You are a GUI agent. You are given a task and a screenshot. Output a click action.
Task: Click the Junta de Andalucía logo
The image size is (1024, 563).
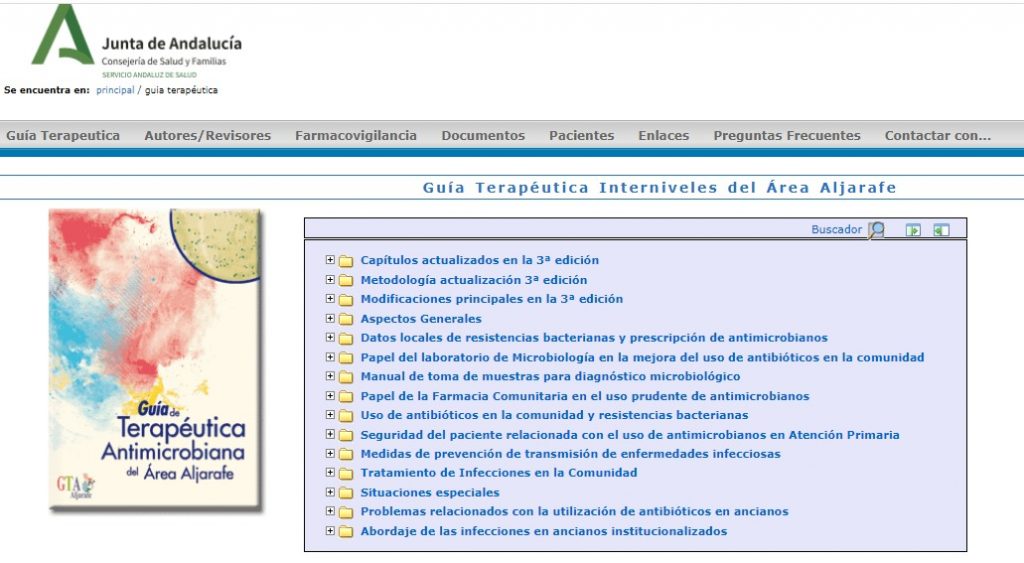136,41
